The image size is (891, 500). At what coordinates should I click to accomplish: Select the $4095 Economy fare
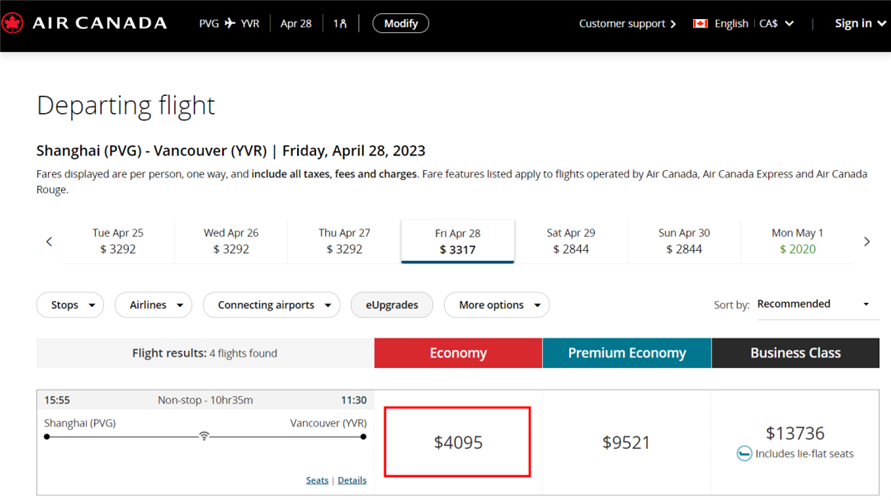tap(457, 441)
